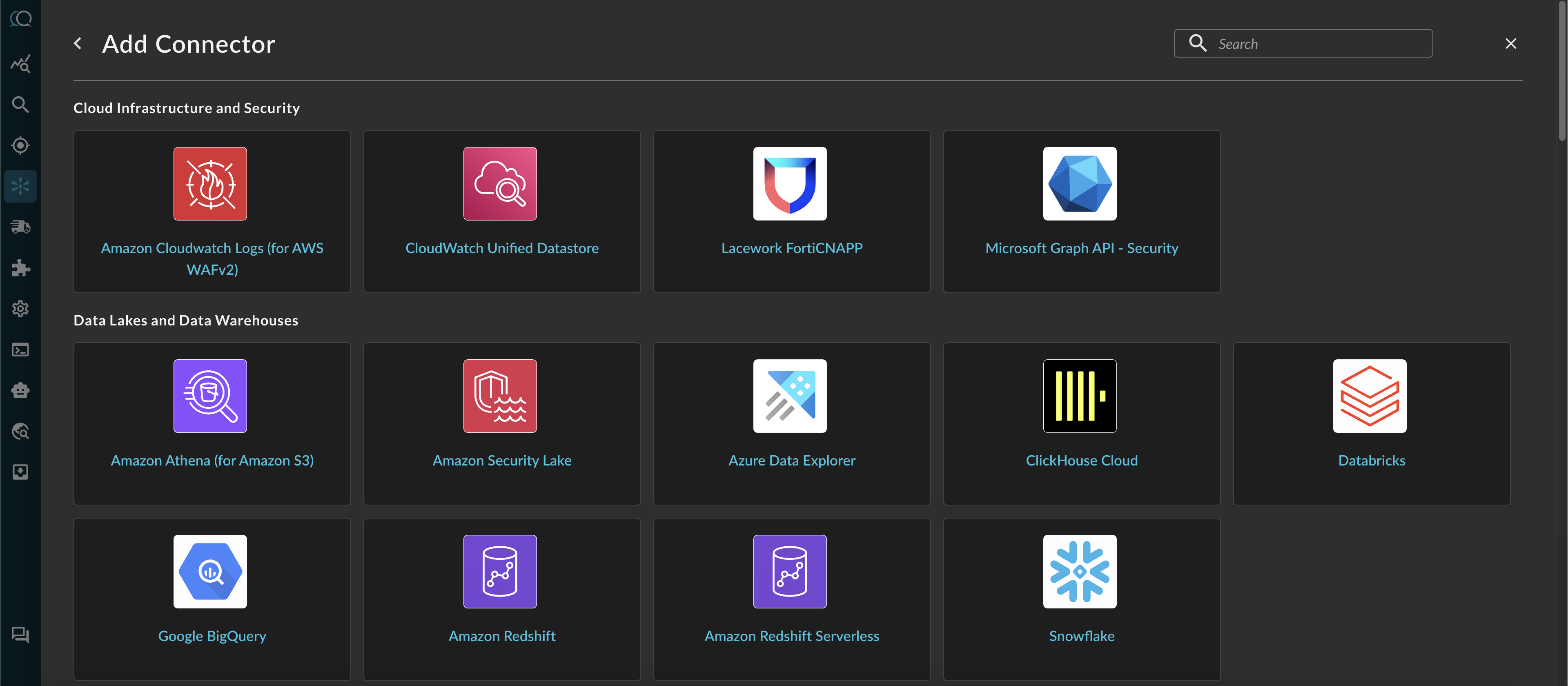The height and width of the screenshot is (686, 1568).
Task: Click the Amazon Redshift logo
Action: pos(500,572)
